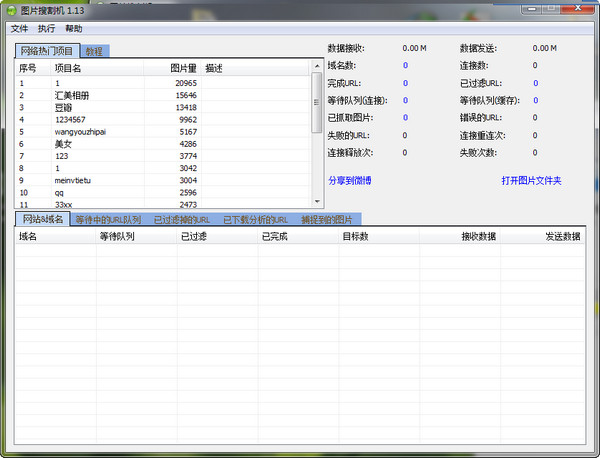Click the 描述 column header

pos(255,68)
